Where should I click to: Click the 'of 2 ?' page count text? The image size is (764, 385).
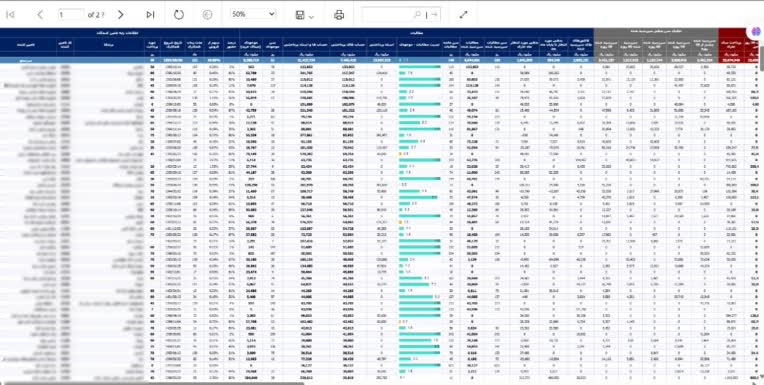tap(96, 15)
